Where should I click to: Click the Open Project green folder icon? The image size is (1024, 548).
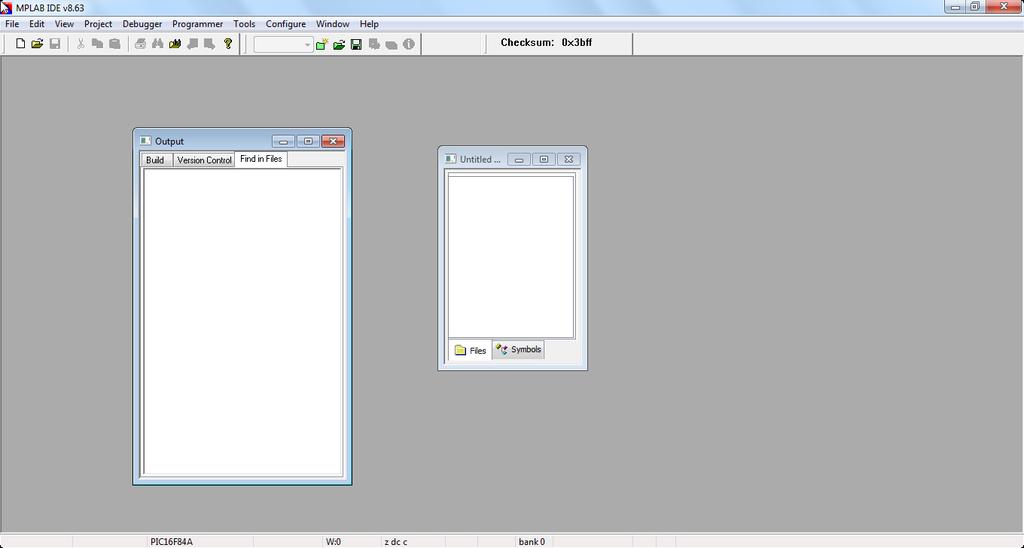coord(339,44)
